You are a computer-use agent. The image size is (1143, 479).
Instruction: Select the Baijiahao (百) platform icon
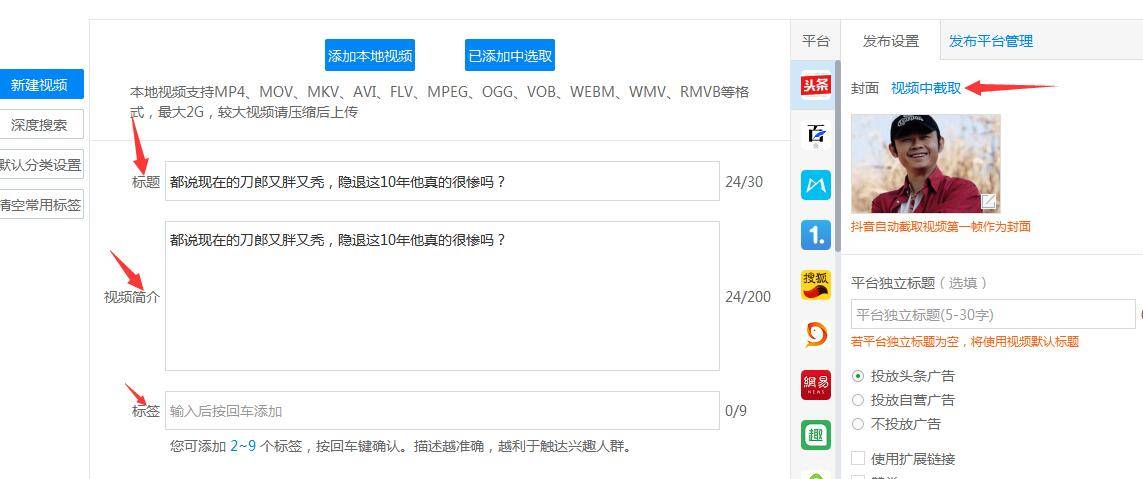tap(816, 135)
